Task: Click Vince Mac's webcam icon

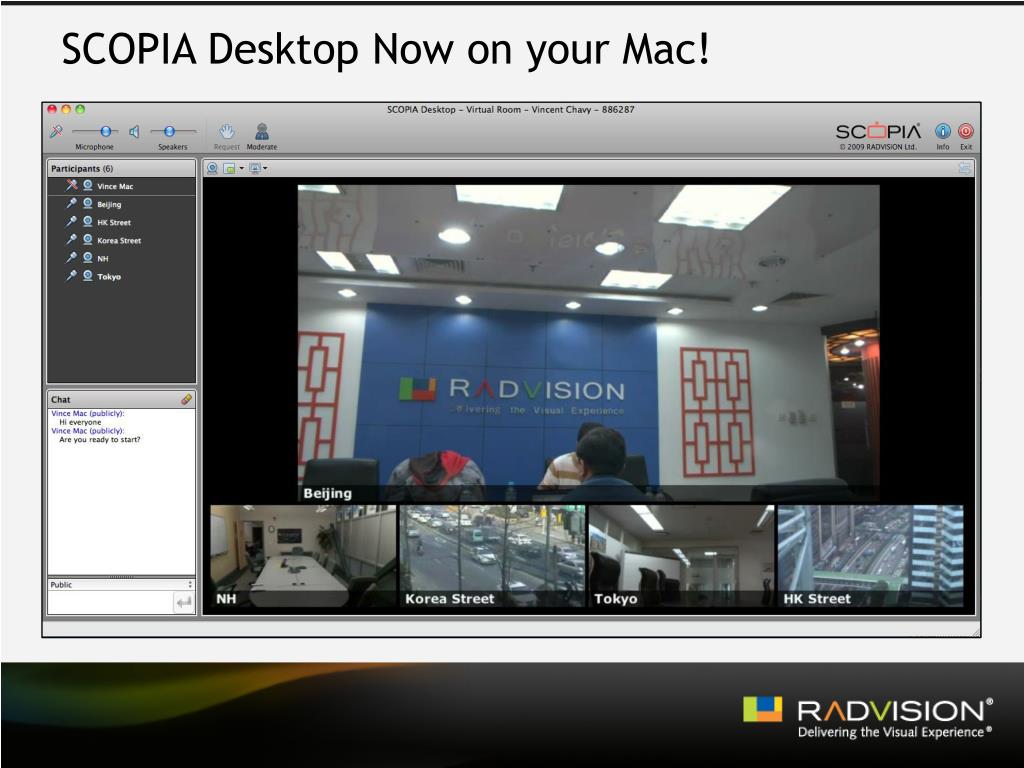Action: pos(88,185)
